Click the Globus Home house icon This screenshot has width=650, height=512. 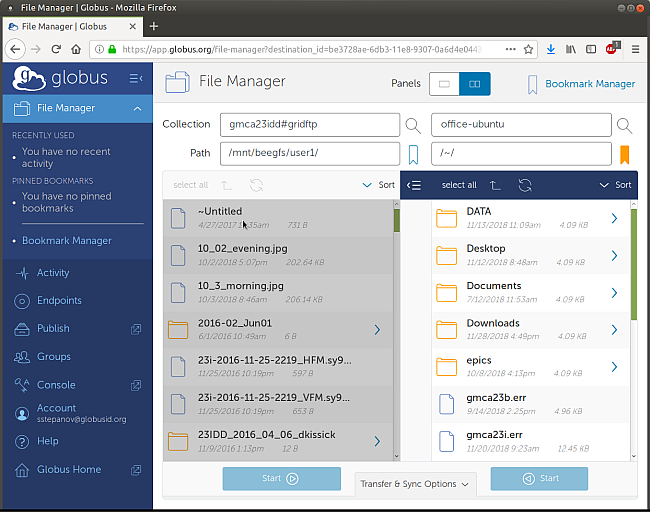click(22, 470)
